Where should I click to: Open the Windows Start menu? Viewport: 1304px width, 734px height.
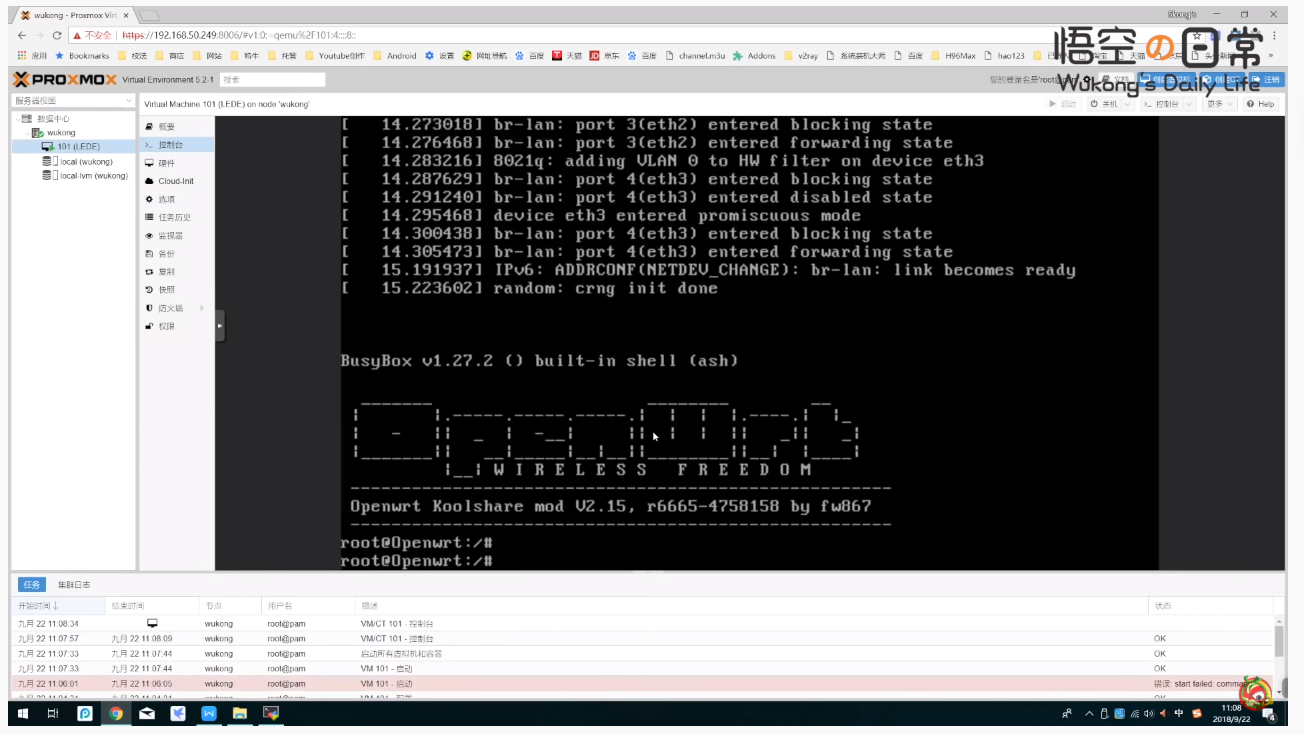point(22,713)
